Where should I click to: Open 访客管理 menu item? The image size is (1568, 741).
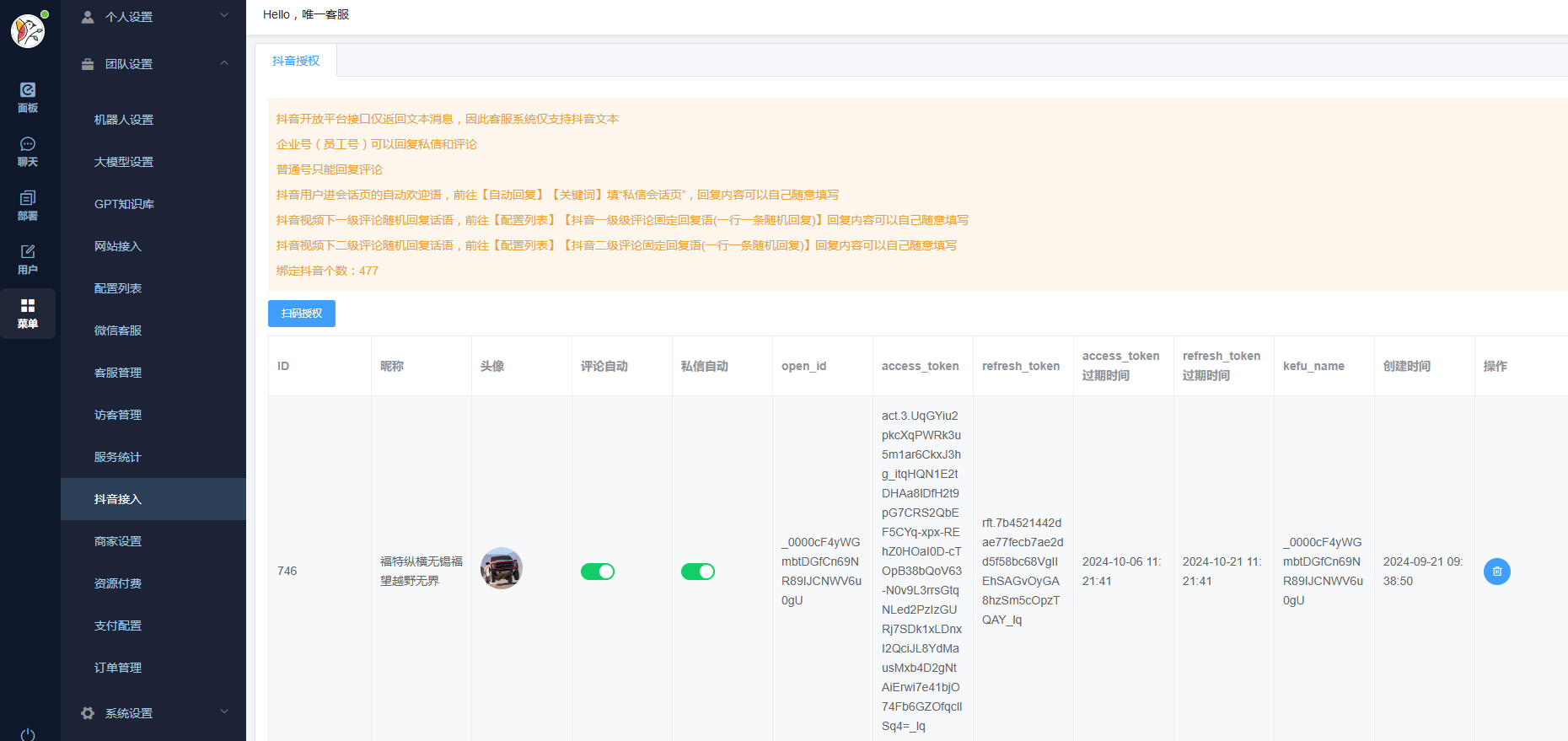(153, 415)
